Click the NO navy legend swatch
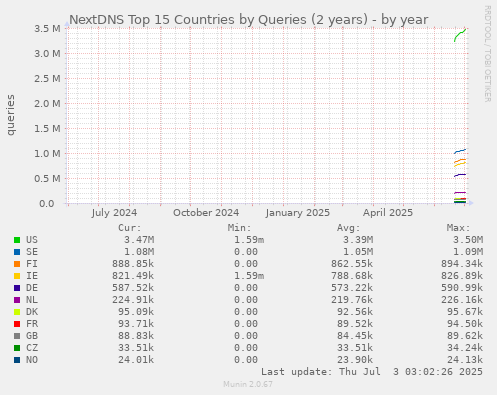The image size is (497, 395). (17, 360)
